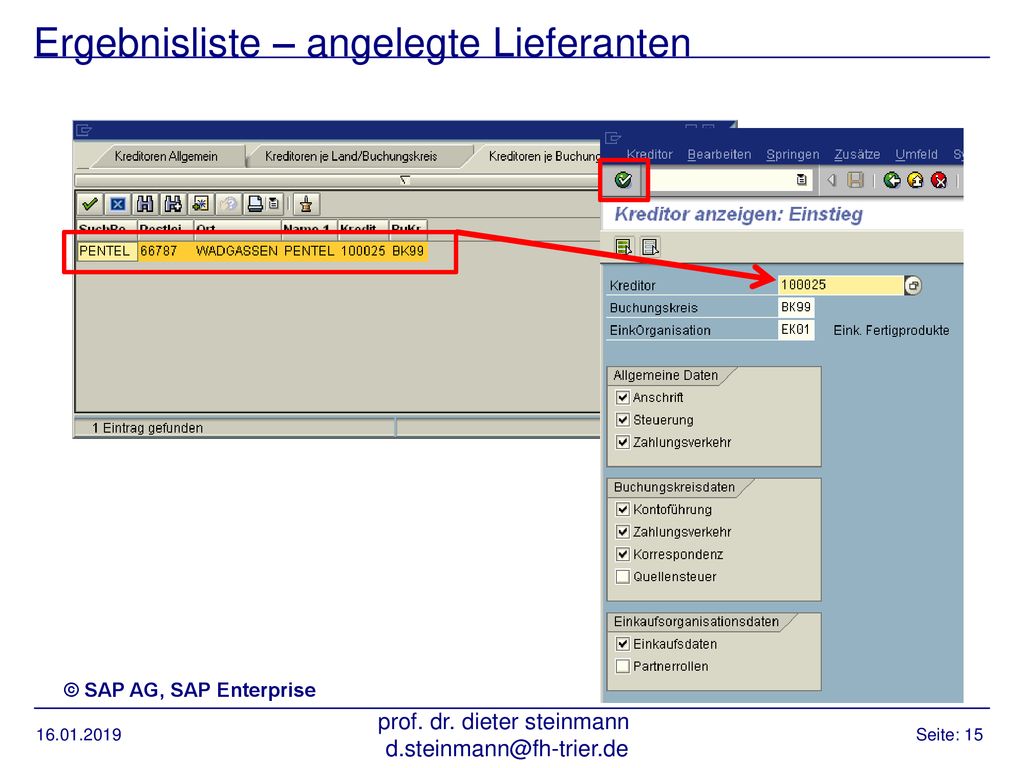Click the Print icon in results toolbar
The height and width of the screenshot is (768, 1024).
click(255, 204)
